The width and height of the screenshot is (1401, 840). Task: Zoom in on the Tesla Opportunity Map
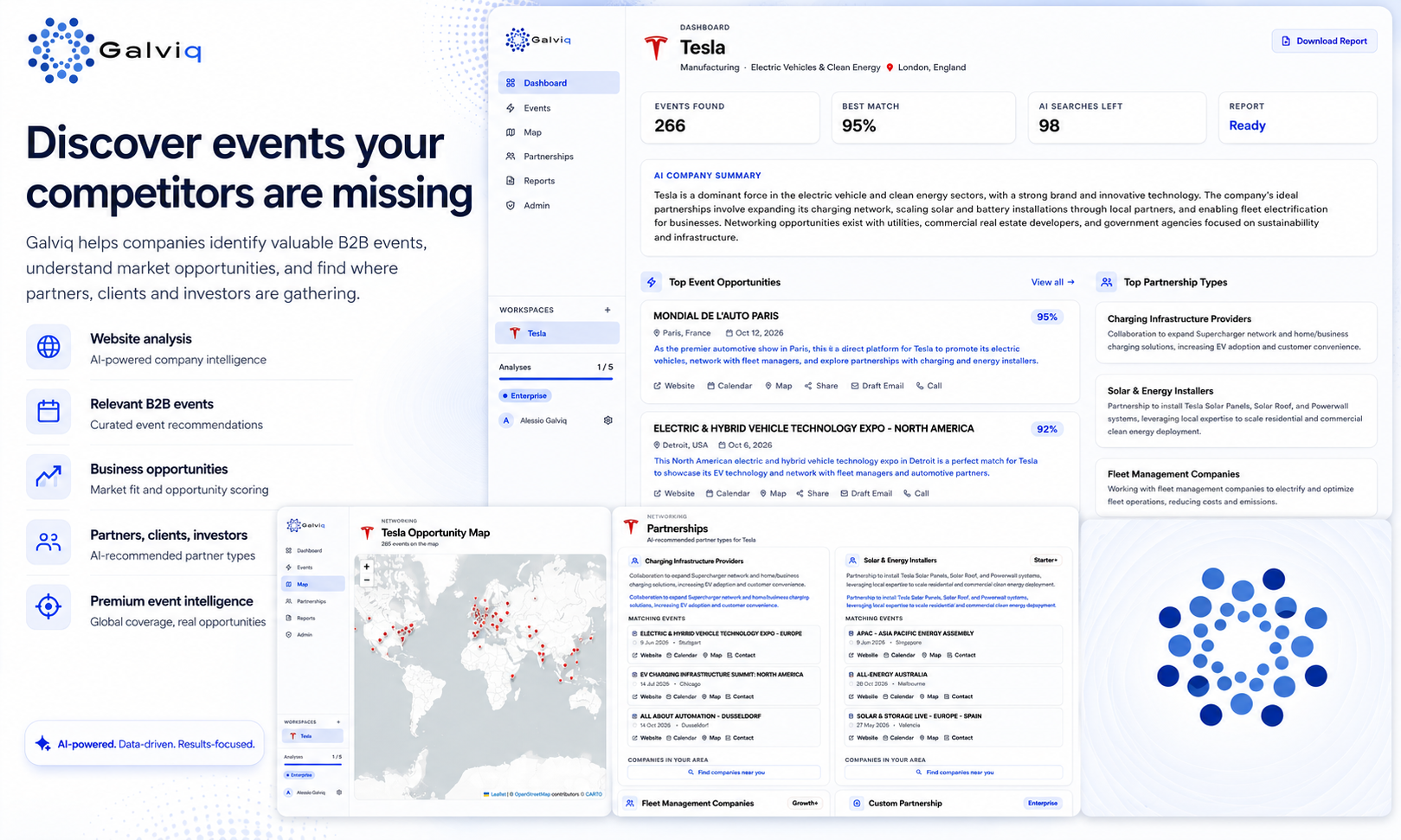point(367,567)
